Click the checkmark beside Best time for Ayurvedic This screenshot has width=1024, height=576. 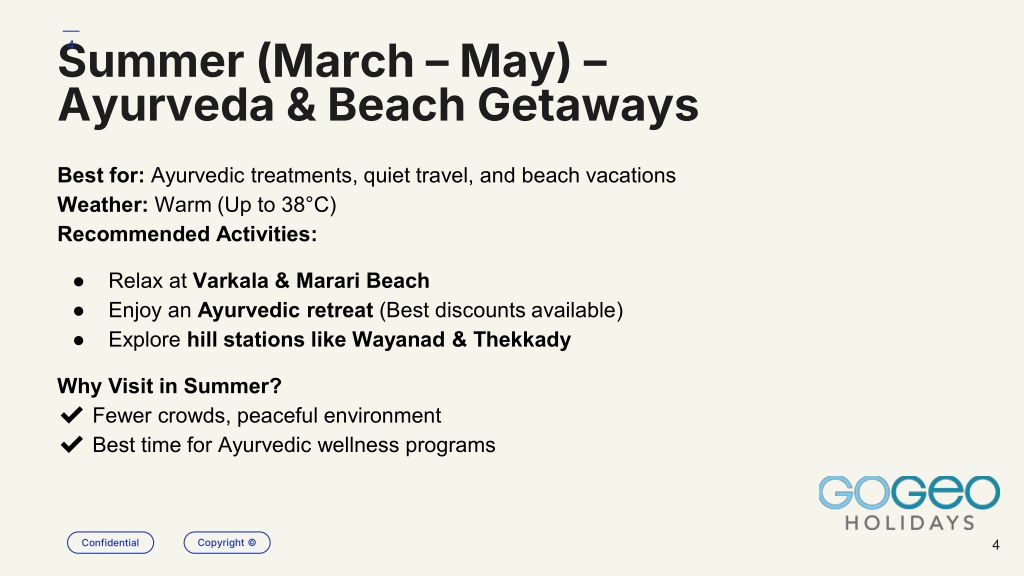click(71, 445)
